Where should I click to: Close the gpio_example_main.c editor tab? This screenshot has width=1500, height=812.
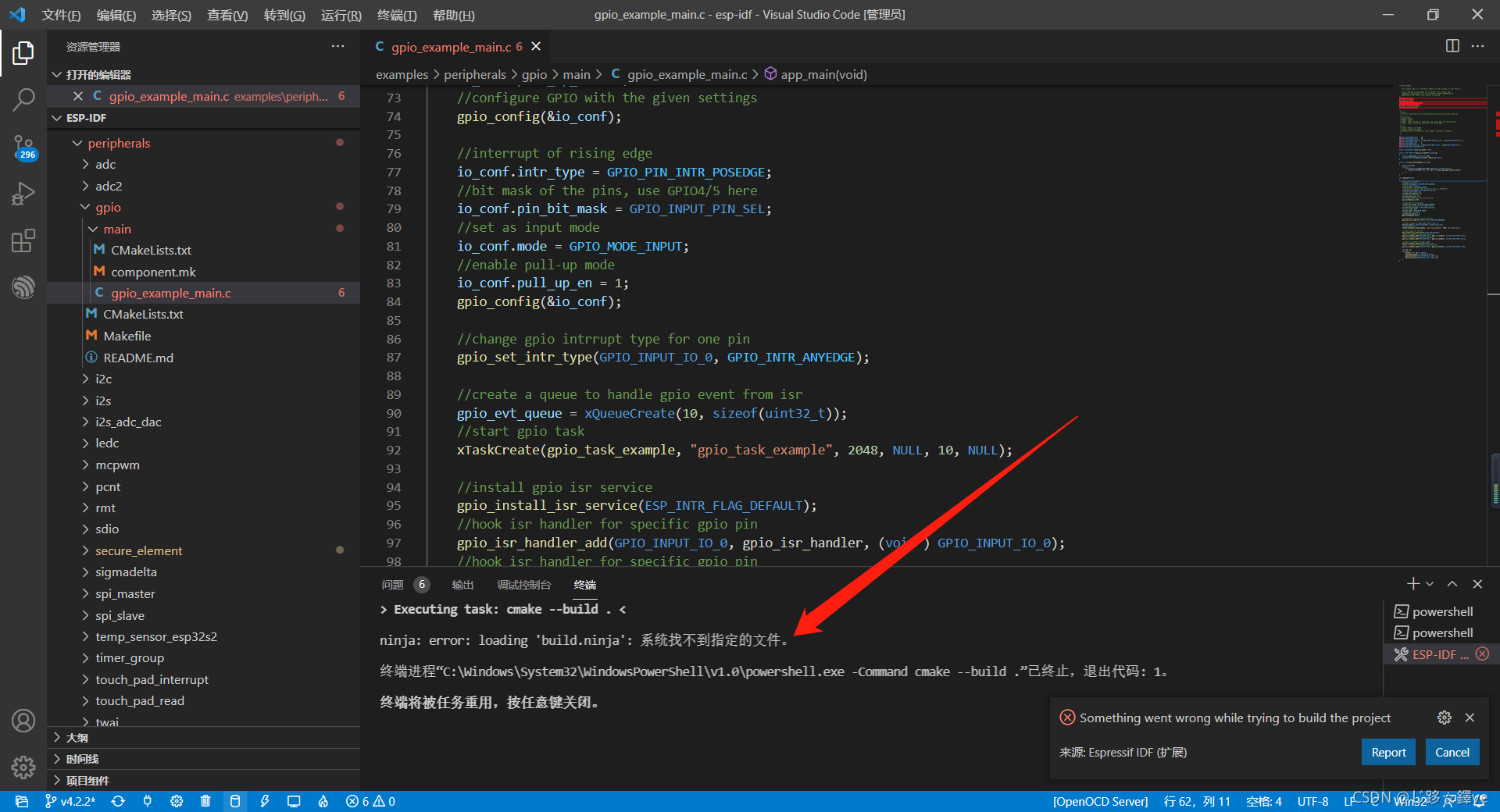[x=536, y=47]
